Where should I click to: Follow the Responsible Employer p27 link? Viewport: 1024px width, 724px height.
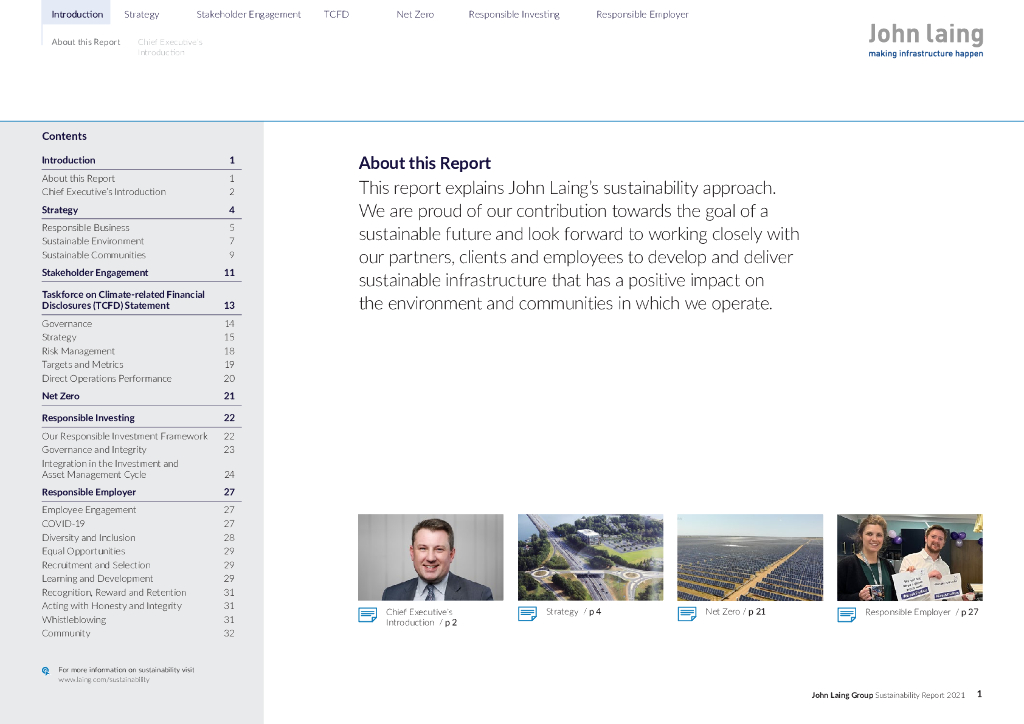click(921, 612)
